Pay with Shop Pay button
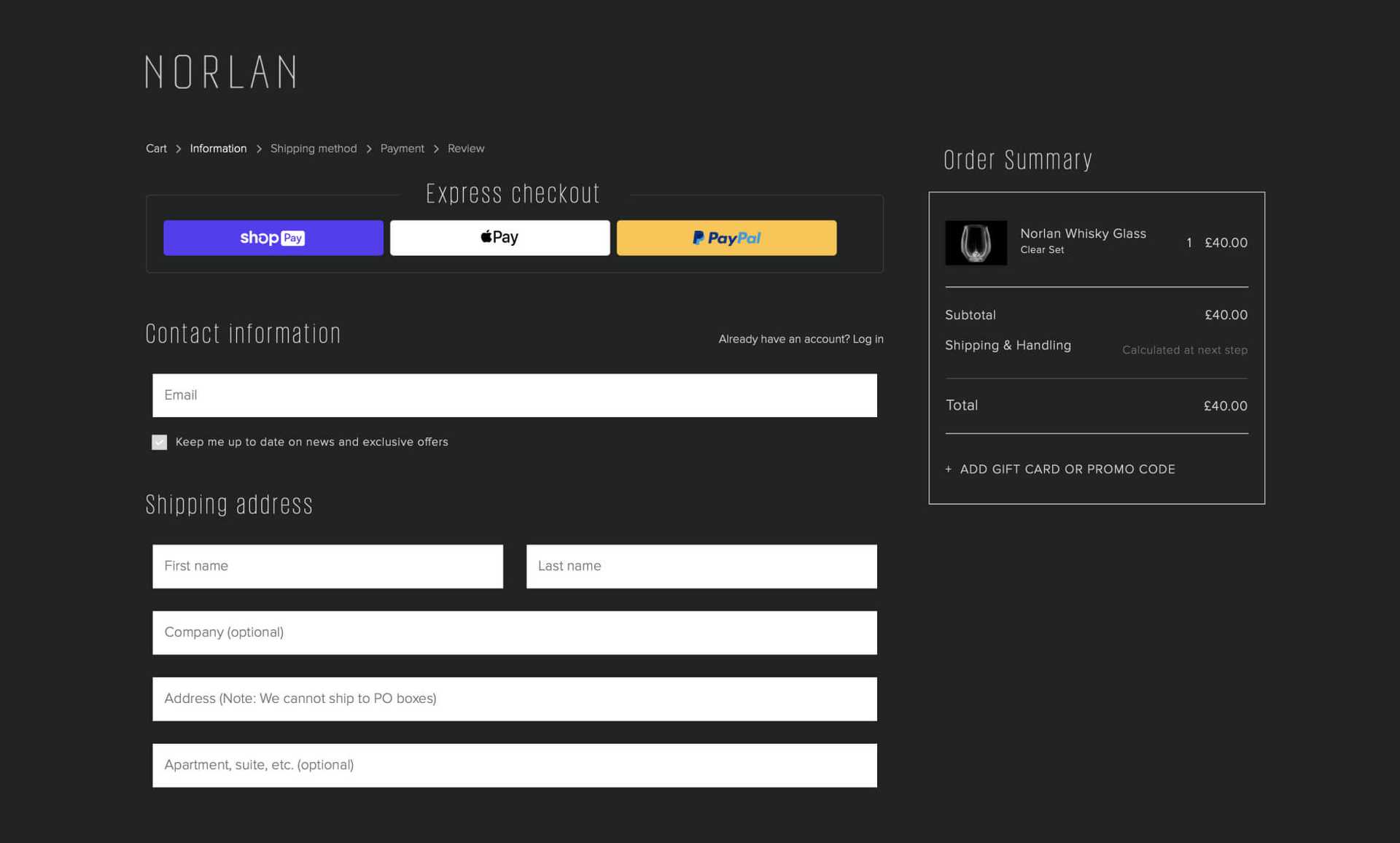This screenshot has height=843, width=1400. (273, 238)
